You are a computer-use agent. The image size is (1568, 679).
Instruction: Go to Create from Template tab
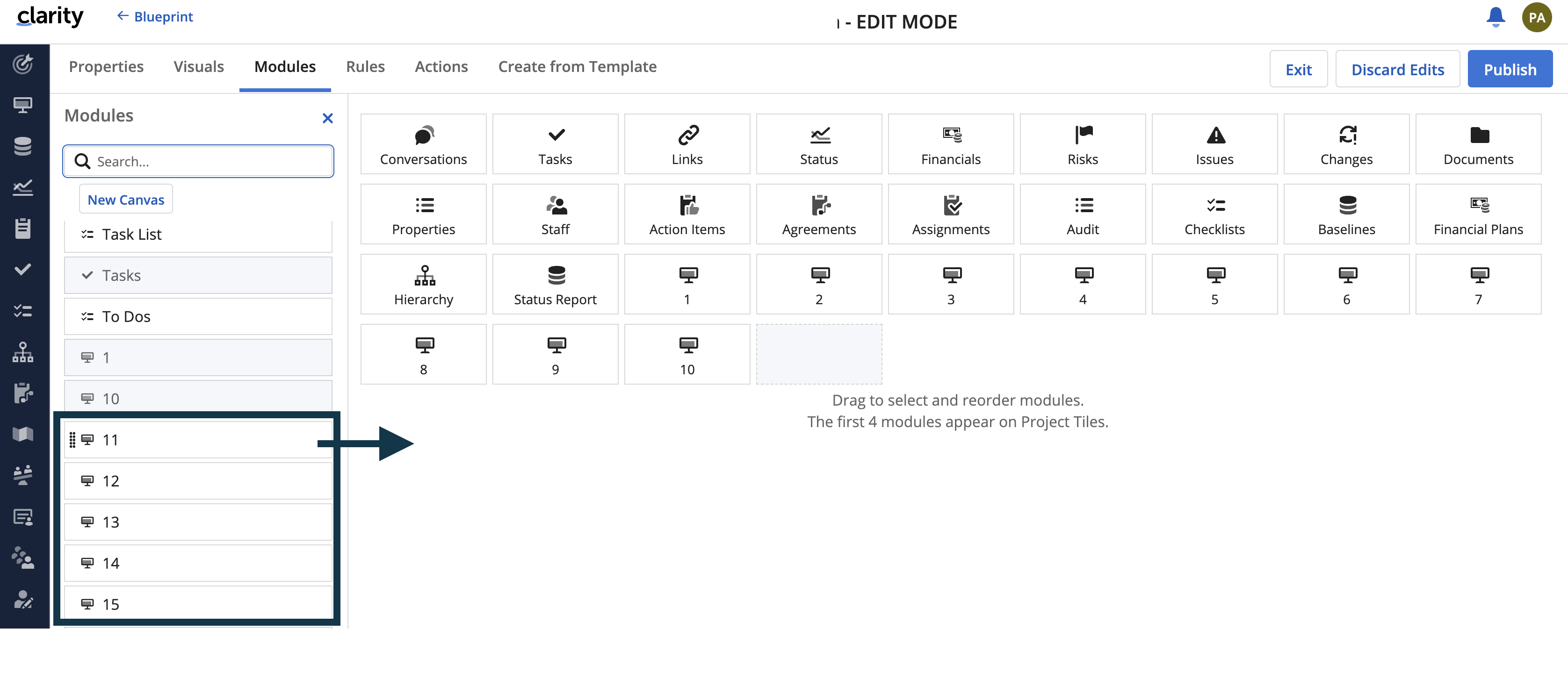coord(577,66)
